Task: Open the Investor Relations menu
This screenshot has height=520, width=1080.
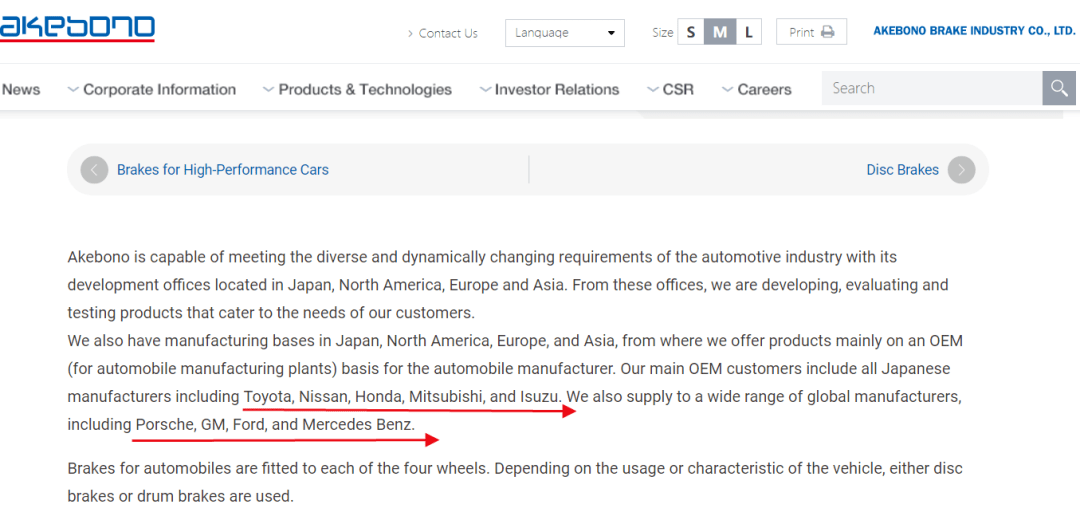Action: pyautogui.click(x=549, y=89)
